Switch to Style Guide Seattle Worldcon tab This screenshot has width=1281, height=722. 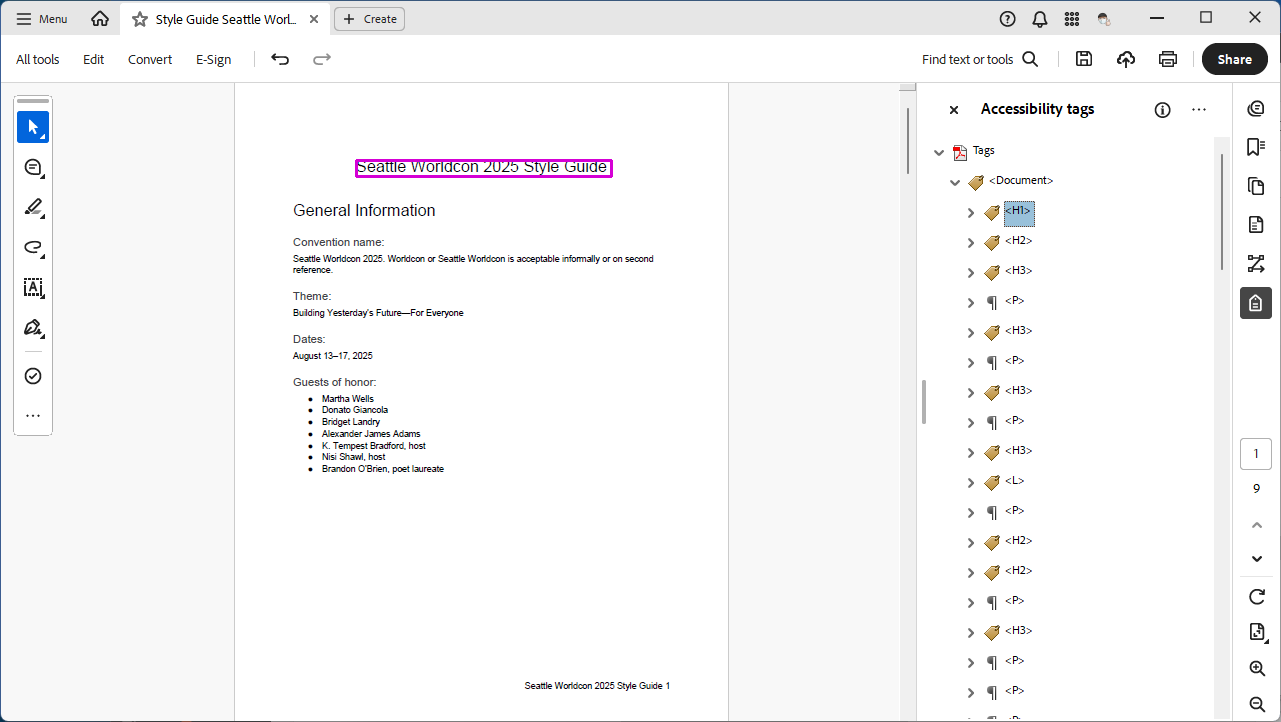[226, 19]
